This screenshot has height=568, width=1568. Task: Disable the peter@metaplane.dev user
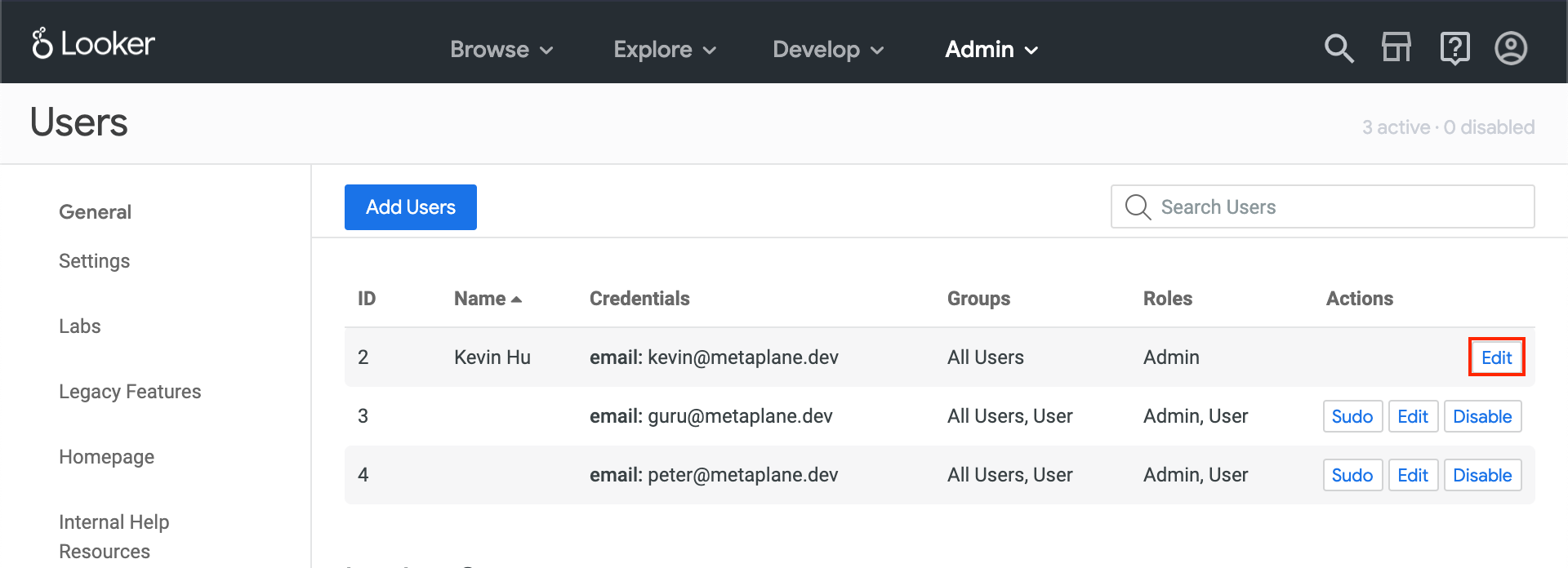click(1482, 475)
